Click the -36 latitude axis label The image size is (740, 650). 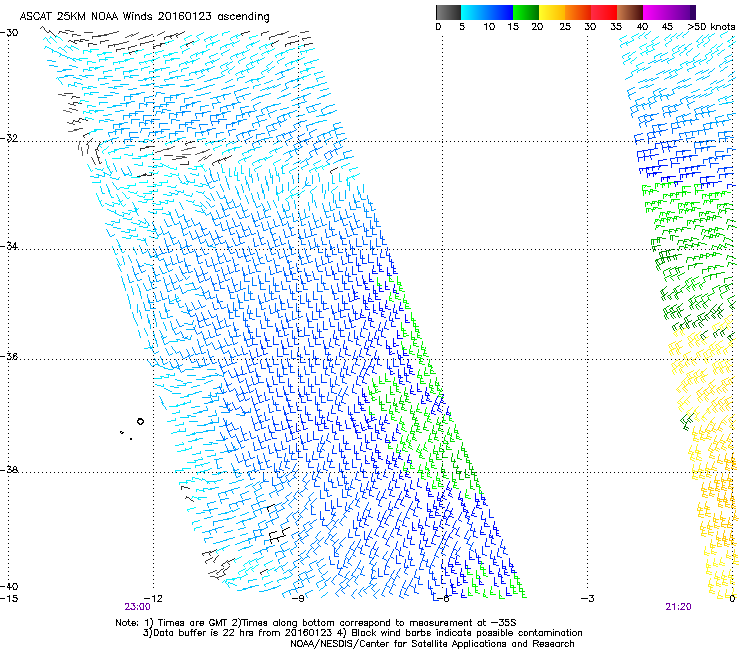pos(9,356)
